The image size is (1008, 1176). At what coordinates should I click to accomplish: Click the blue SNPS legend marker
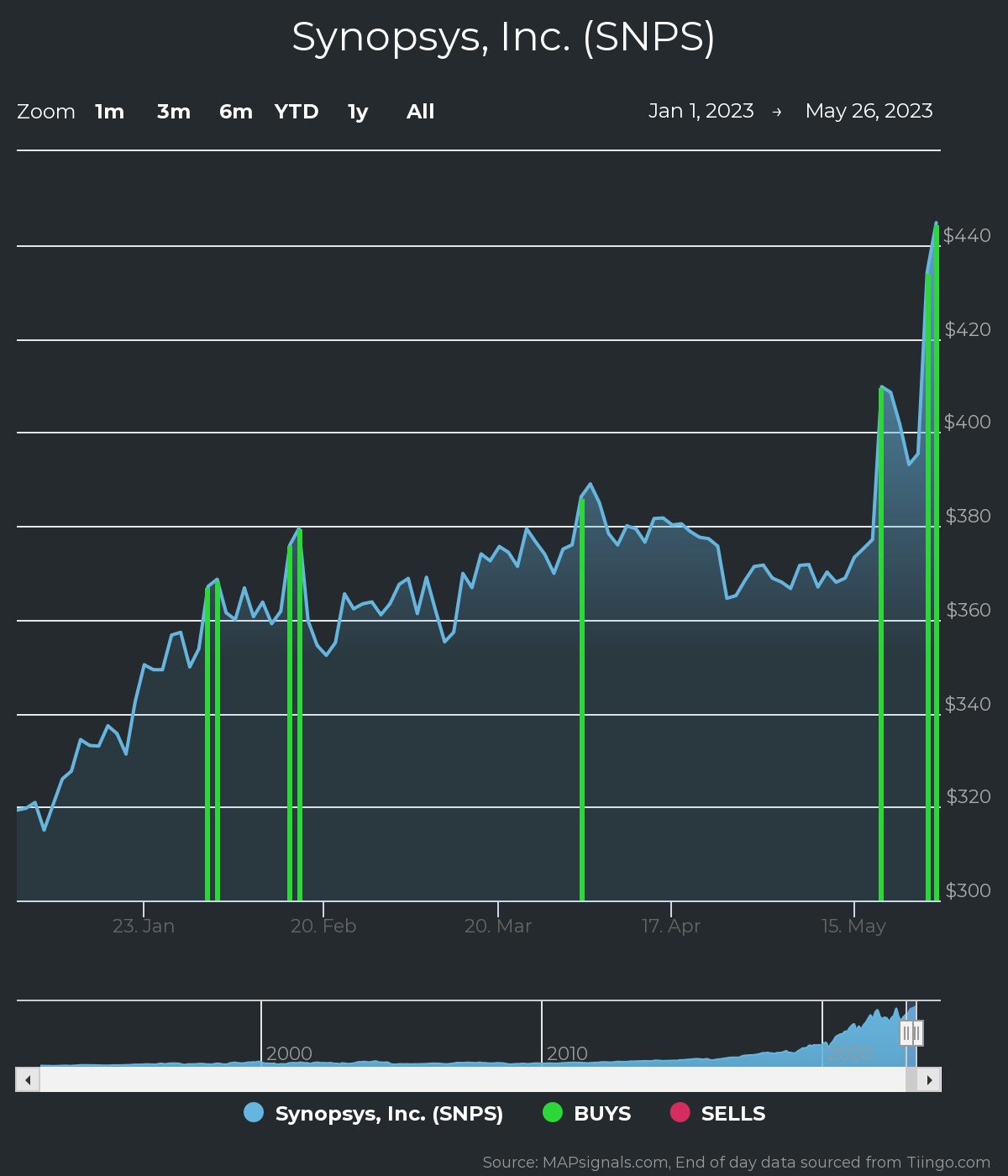tap(254, 1112)
